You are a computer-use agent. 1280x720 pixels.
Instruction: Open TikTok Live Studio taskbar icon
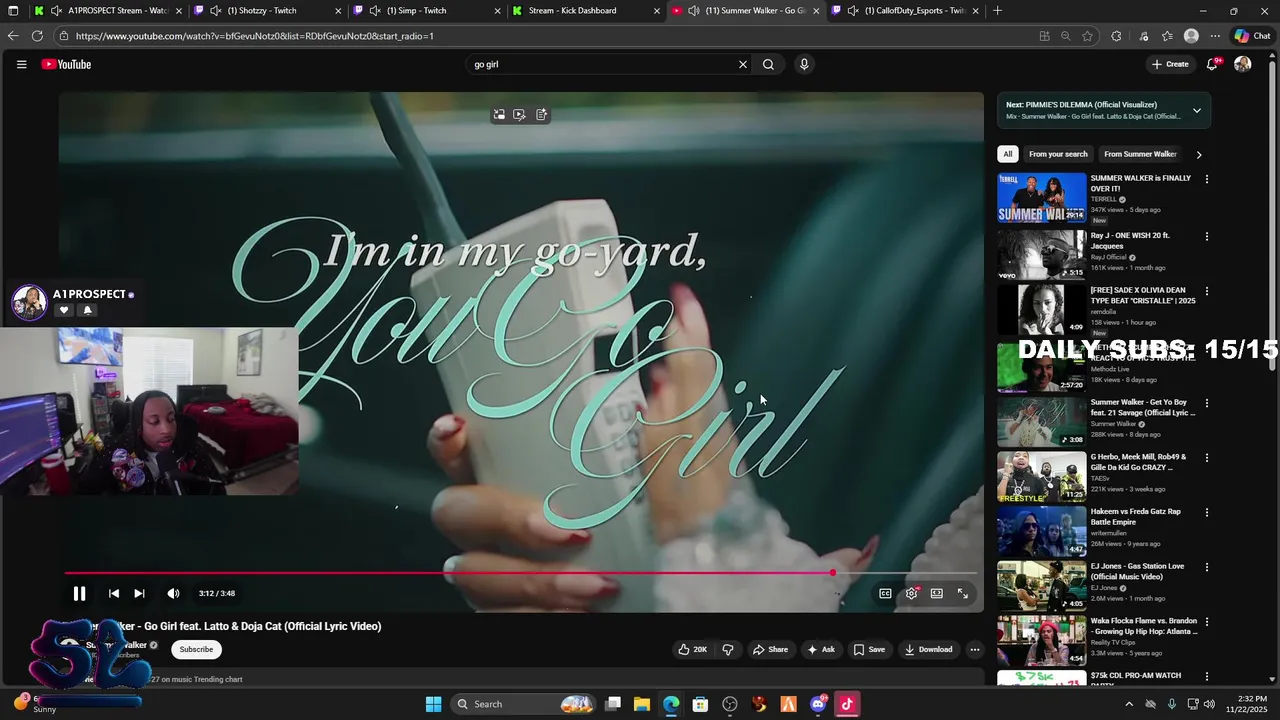pos(847,704)
